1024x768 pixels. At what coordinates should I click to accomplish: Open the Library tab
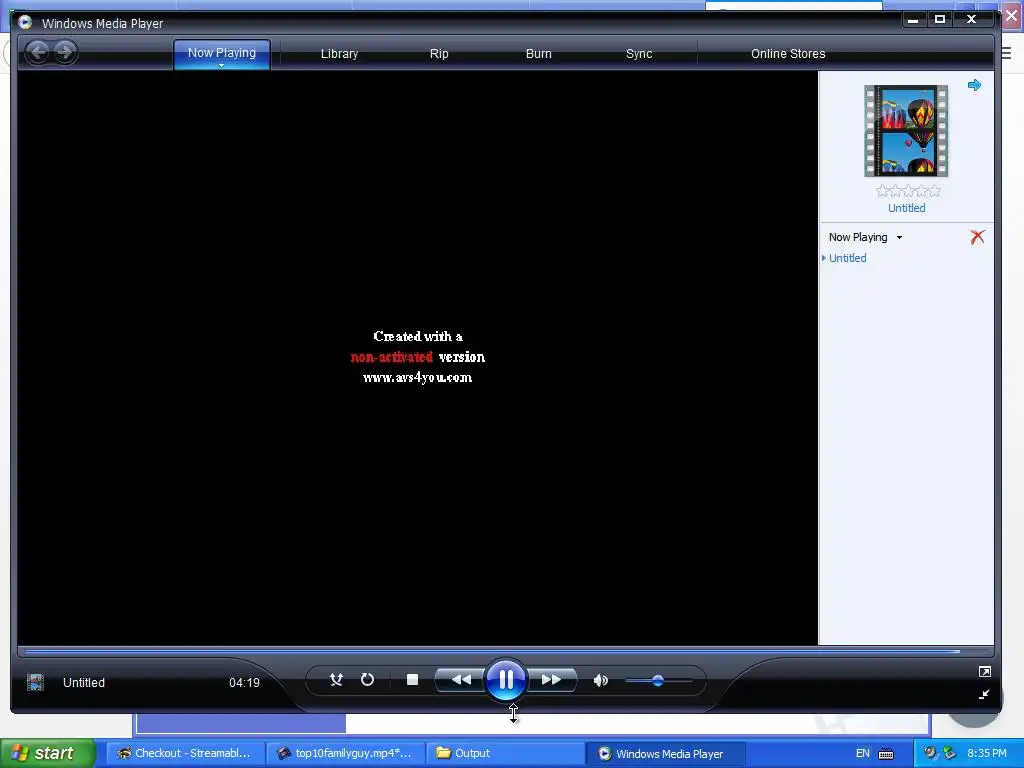pos(340,54)
